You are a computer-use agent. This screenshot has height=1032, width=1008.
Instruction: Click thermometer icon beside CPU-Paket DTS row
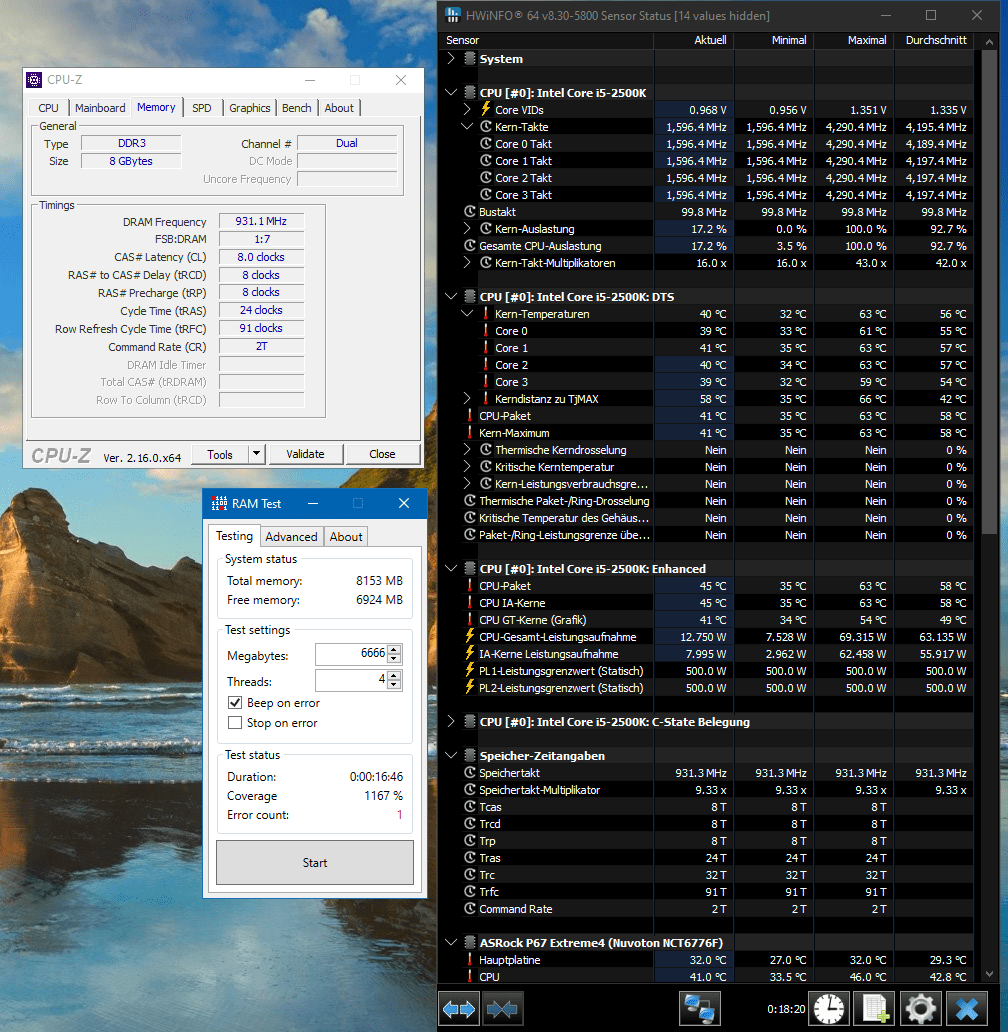(470, 415)
